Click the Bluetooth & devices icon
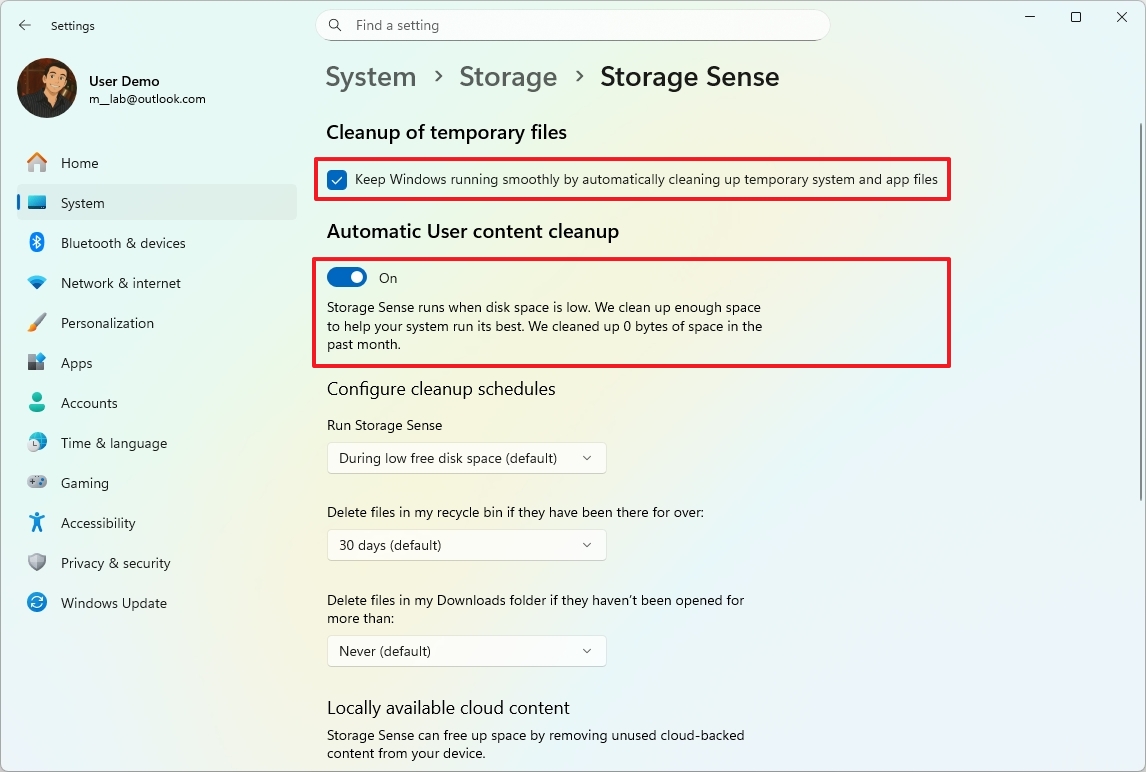 (x=37, y=243)
